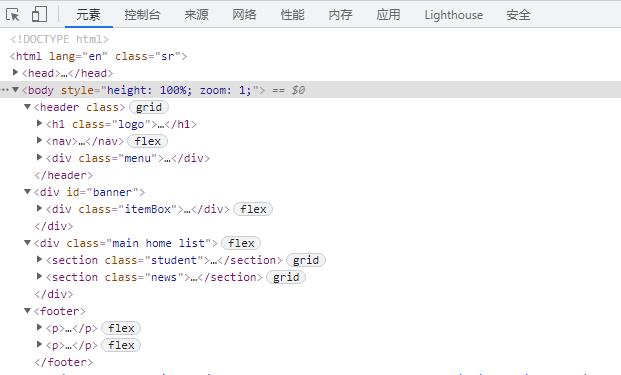Expand the head element
The width and height of the screenshot is (621, 375).
(15, 72)
